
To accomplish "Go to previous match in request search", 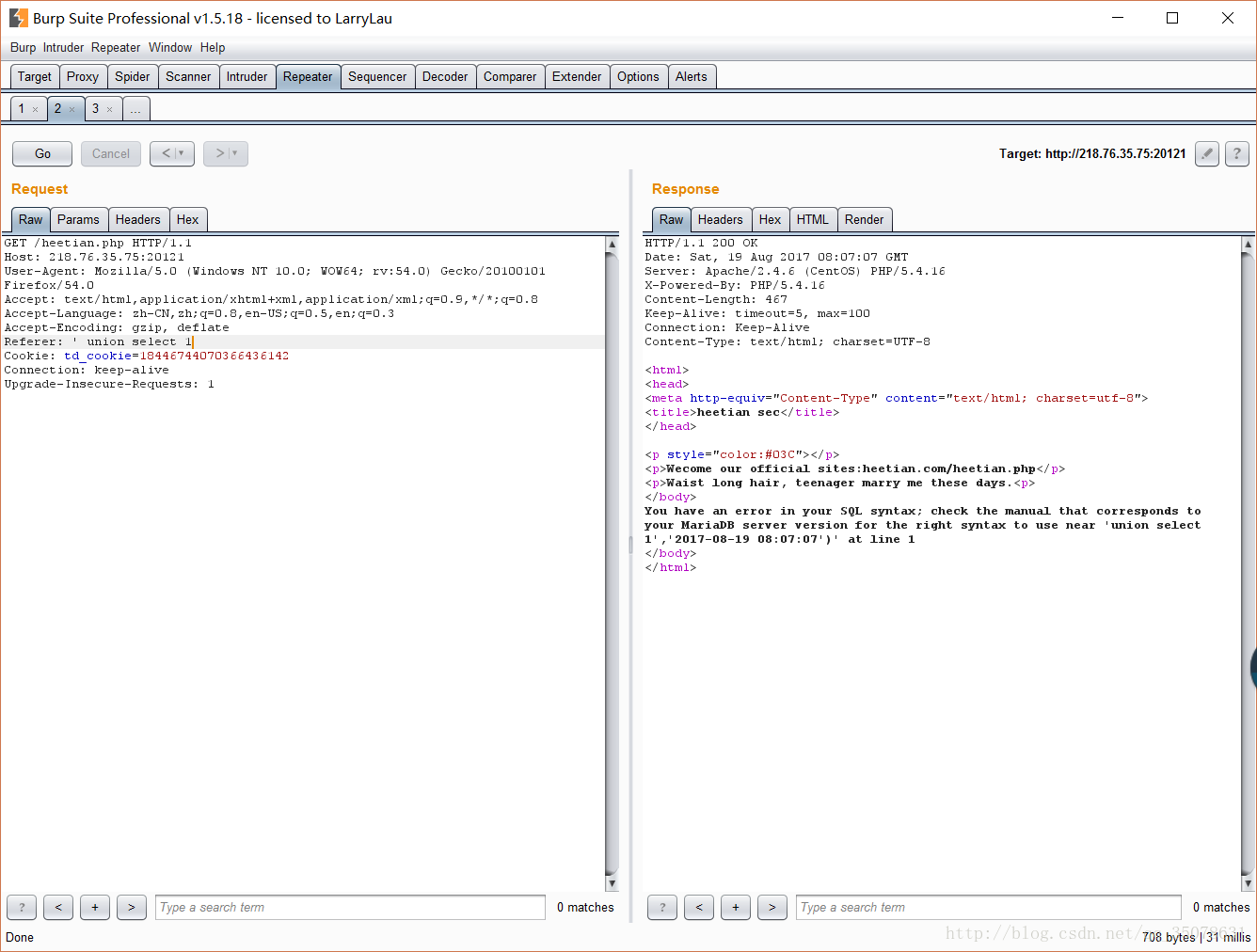I will (x=58, y=907).
